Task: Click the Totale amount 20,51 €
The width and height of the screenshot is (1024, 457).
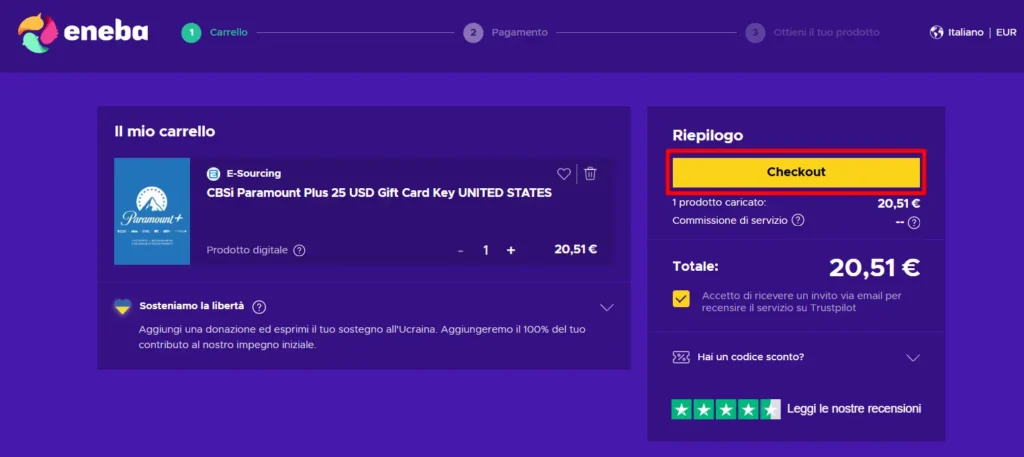Action: pos(874,267)
